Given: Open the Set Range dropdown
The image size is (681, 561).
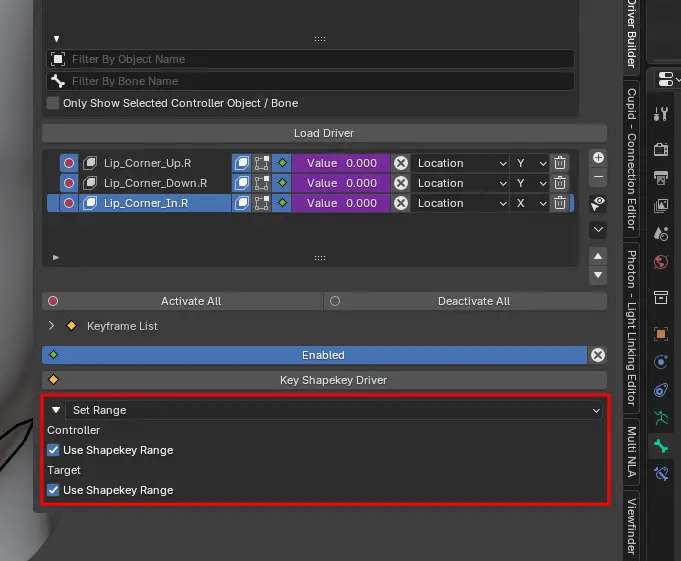Looking at the screenshot, I should click(335, 410).
